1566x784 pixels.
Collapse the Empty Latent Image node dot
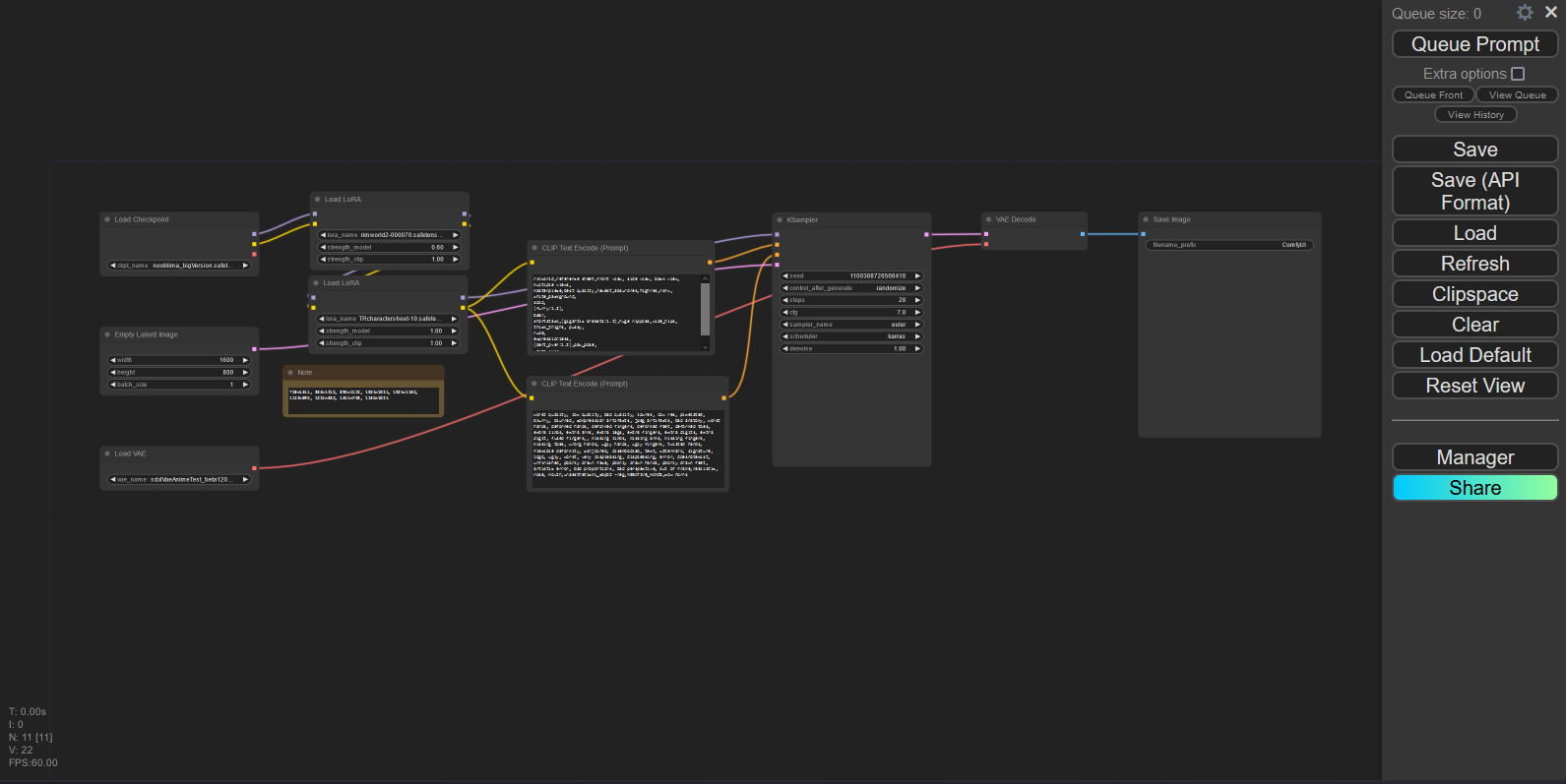pyautogui.click(x=107, y=334)
